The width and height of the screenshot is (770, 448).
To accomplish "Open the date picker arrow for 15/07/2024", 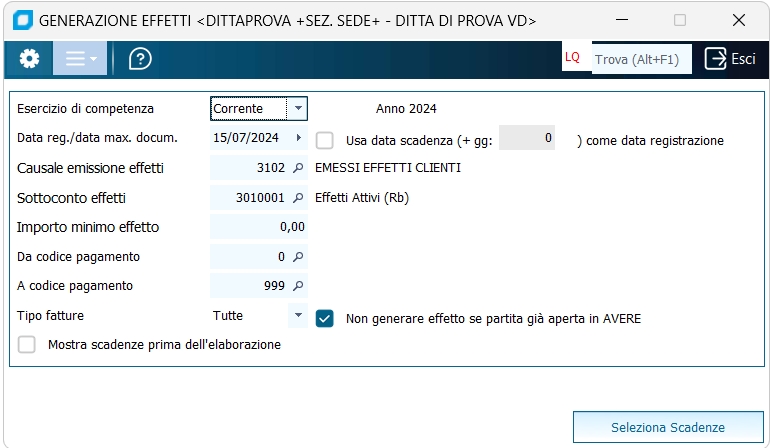I will pyautogui.click(x=298, y=138).
